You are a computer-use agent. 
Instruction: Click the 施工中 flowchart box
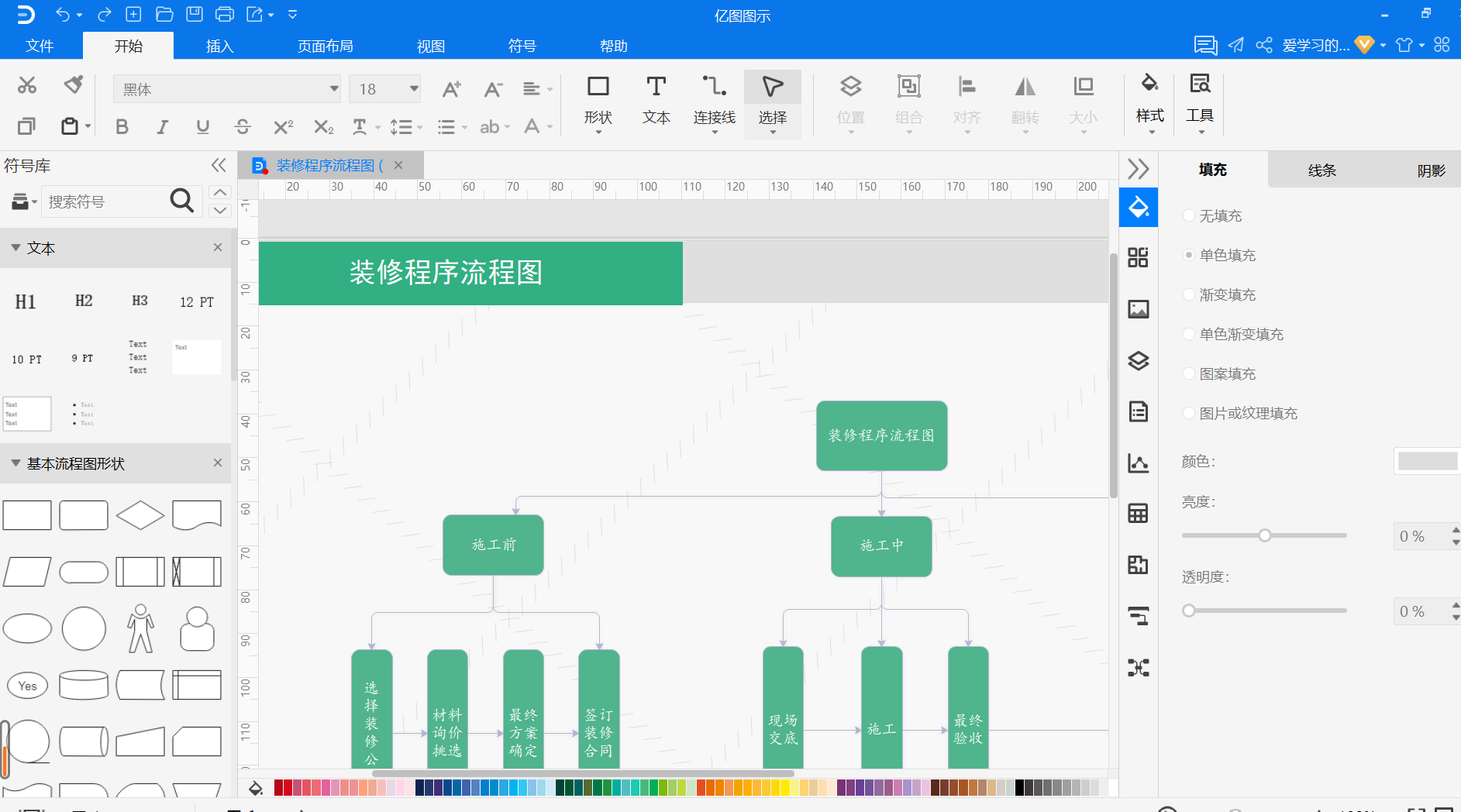click(881, 545)
